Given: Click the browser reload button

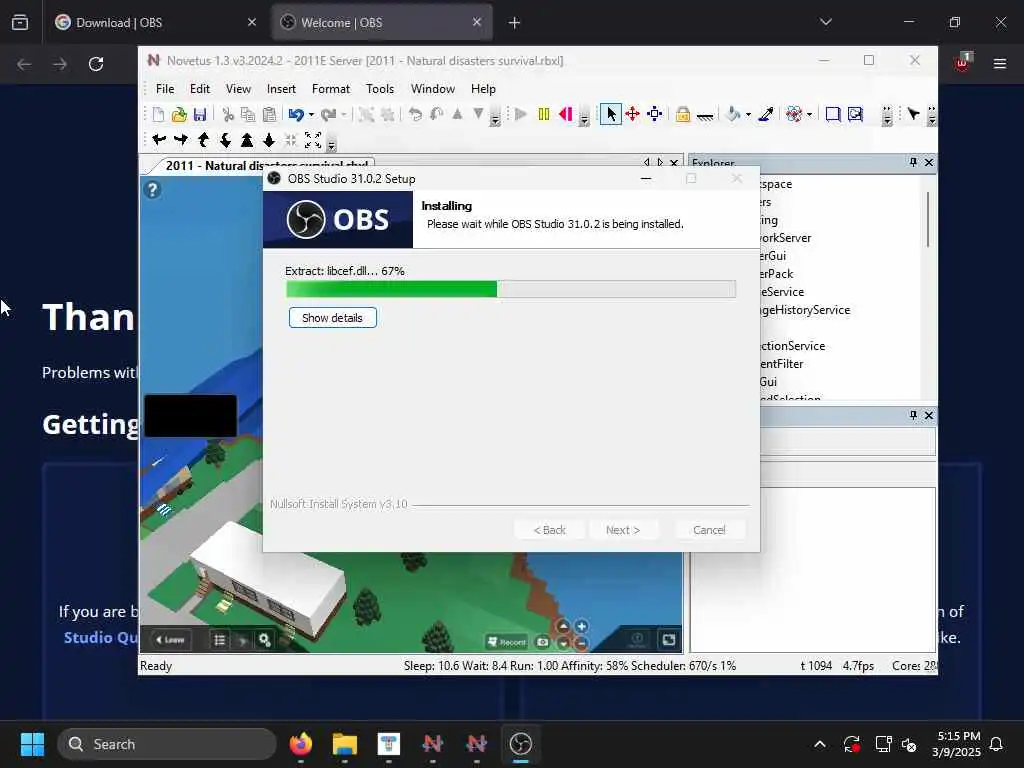Looking at the screenshot, I should [x=96, y=64].
